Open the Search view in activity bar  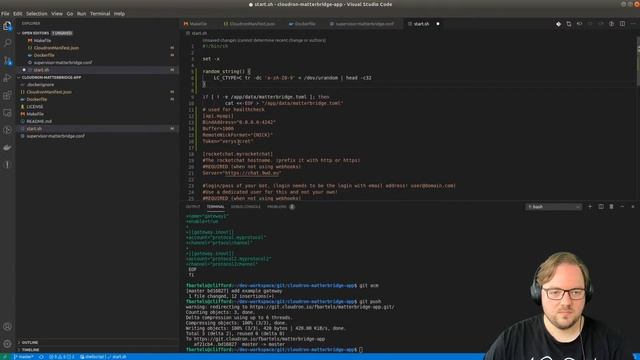click(x=7, y=43)
